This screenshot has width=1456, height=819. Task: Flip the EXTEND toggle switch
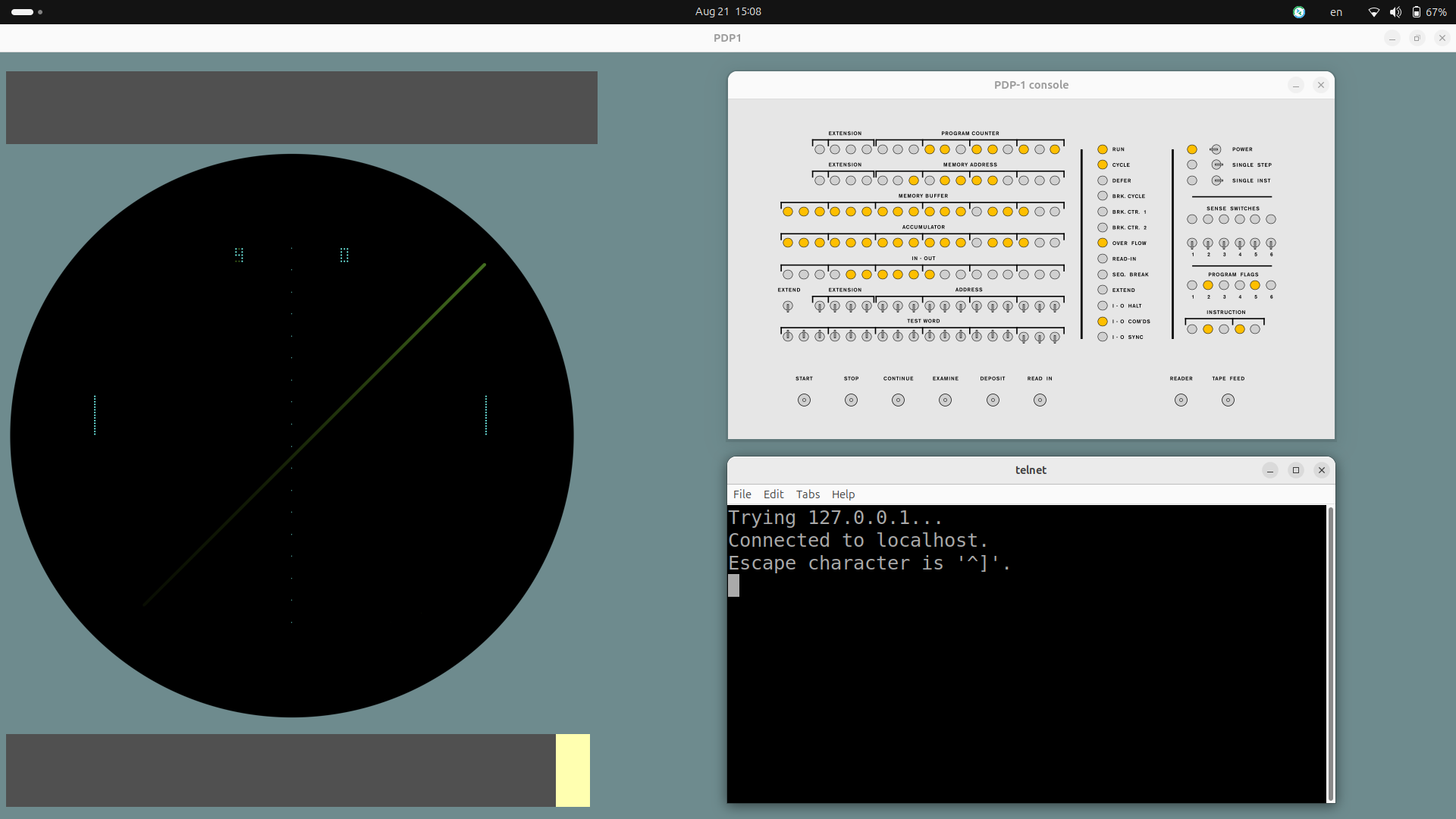[788, 306]
